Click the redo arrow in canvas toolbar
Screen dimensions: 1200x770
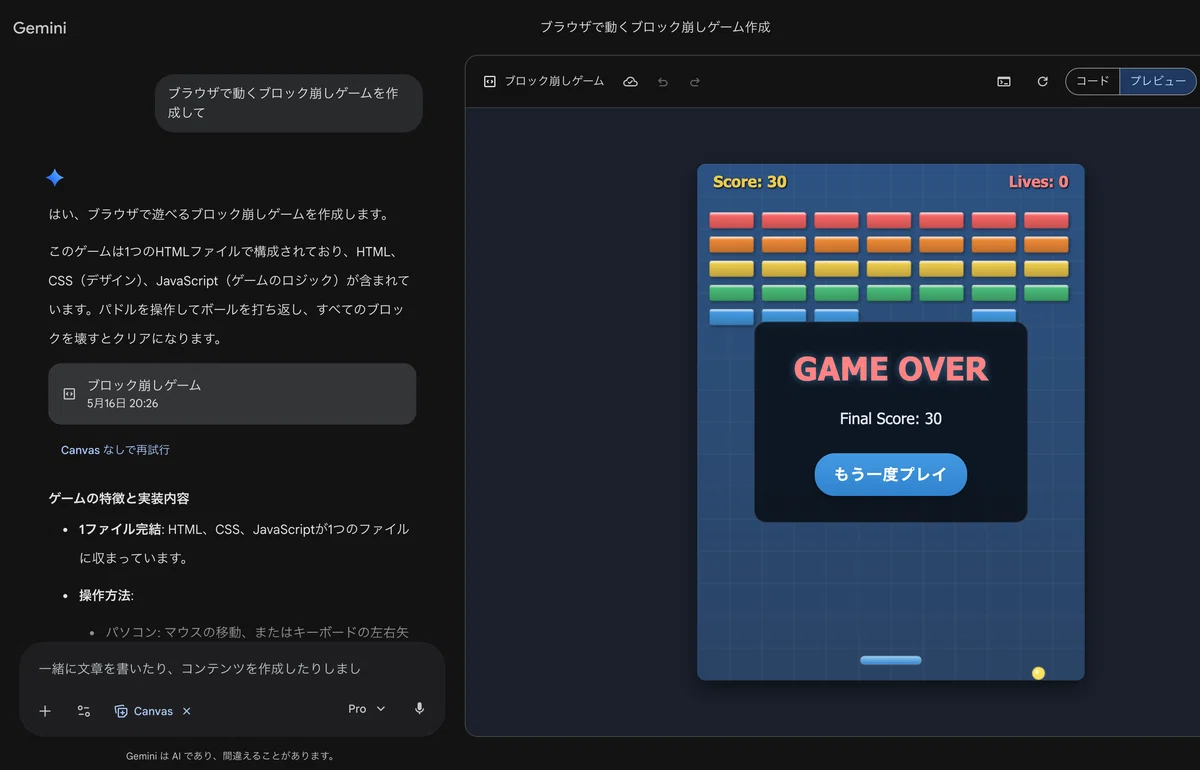695,82
